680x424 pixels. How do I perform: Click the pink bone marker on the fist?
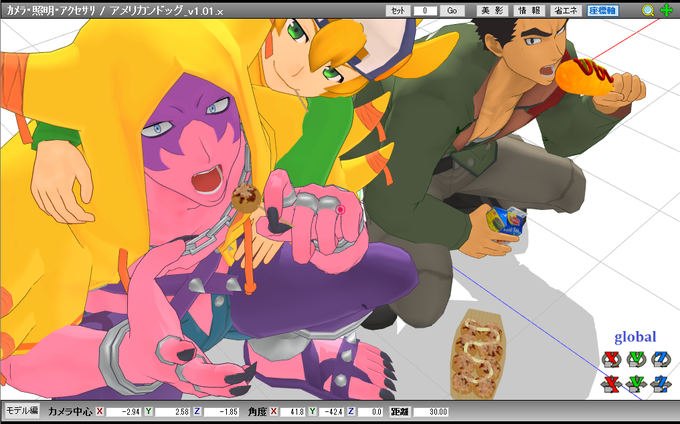pos(340,210)
